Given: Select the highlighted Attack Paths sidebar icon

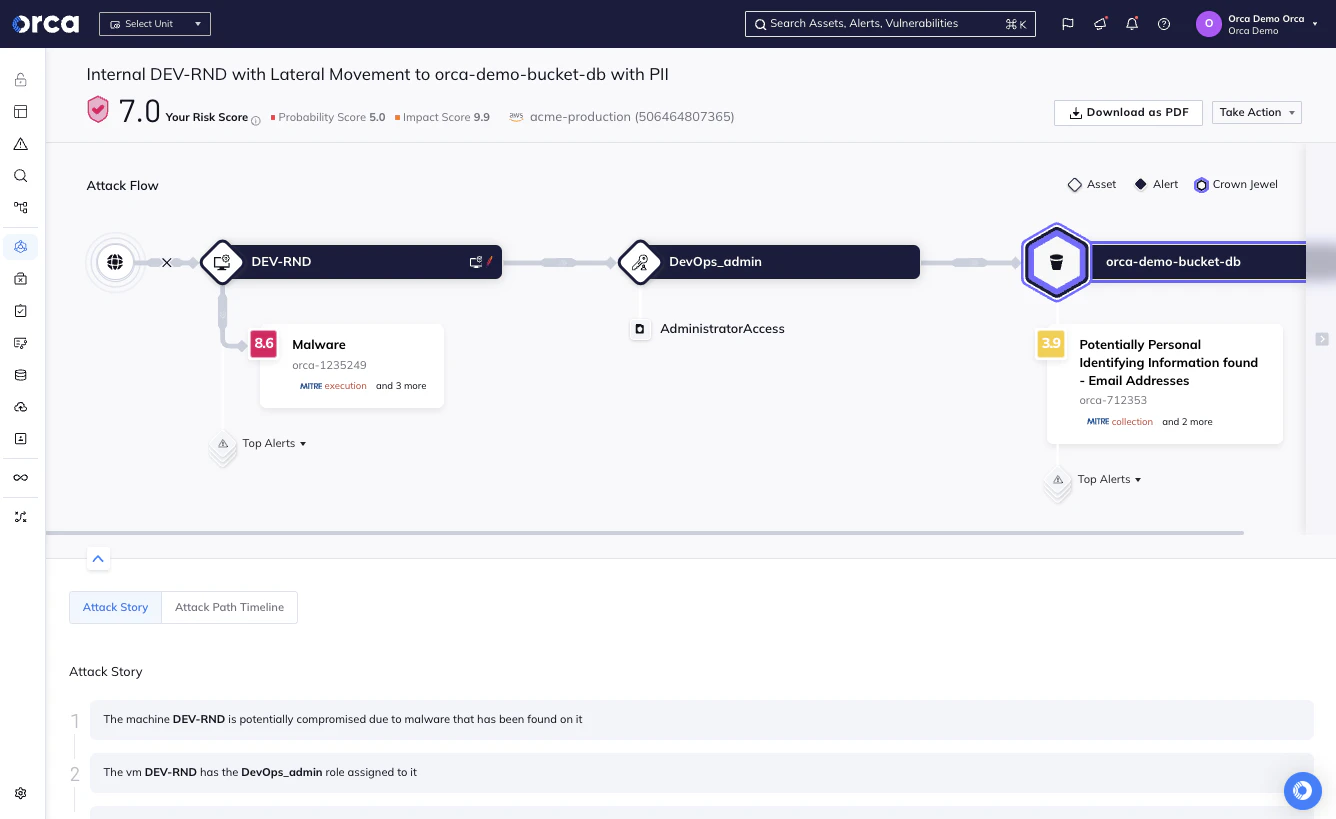Looking at the screenshot, I should tap(20, 246).
